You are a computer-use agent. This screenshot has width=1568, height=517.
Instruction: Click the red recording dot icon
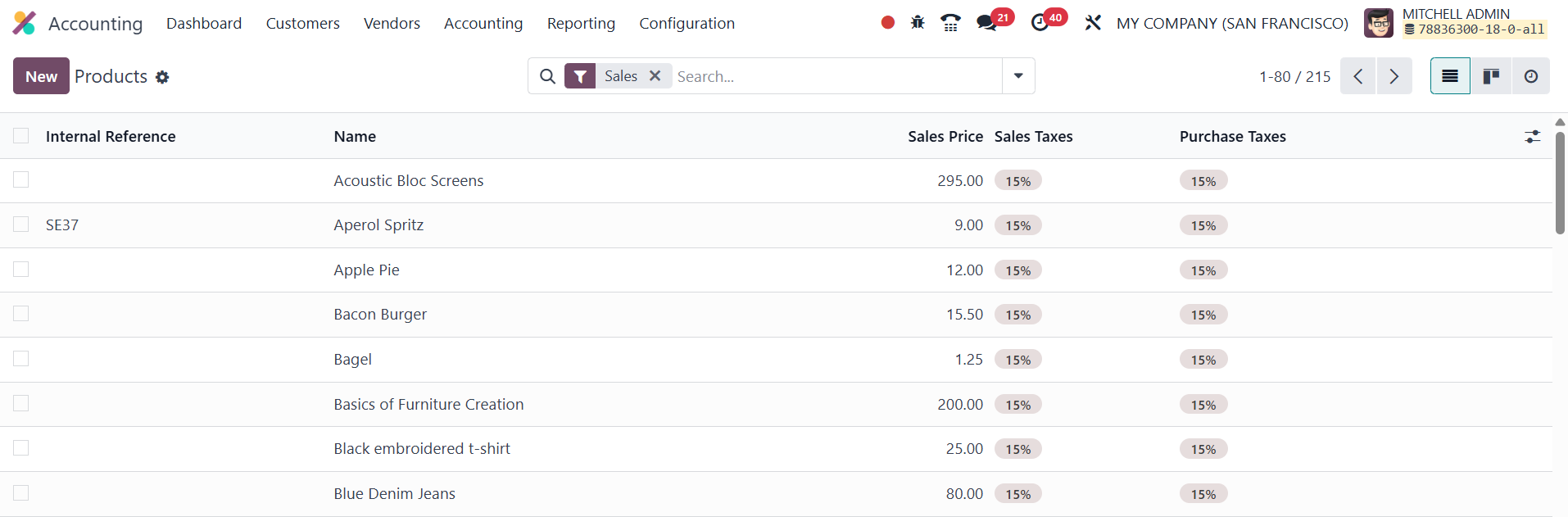click(x=887, y=23)
